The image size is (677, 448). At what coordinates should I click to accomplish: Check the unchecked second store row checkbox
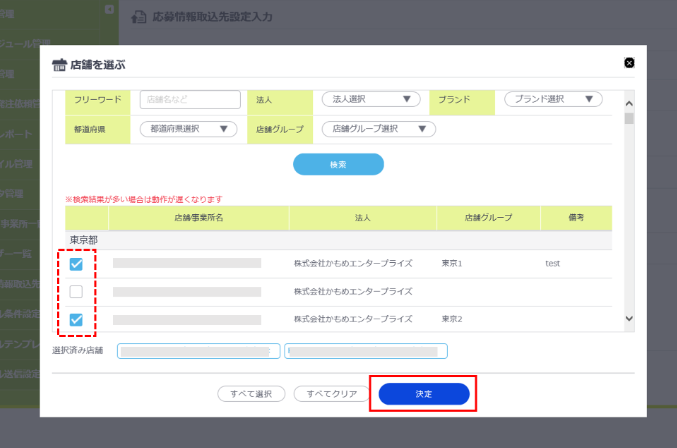(x=76, y=291)
